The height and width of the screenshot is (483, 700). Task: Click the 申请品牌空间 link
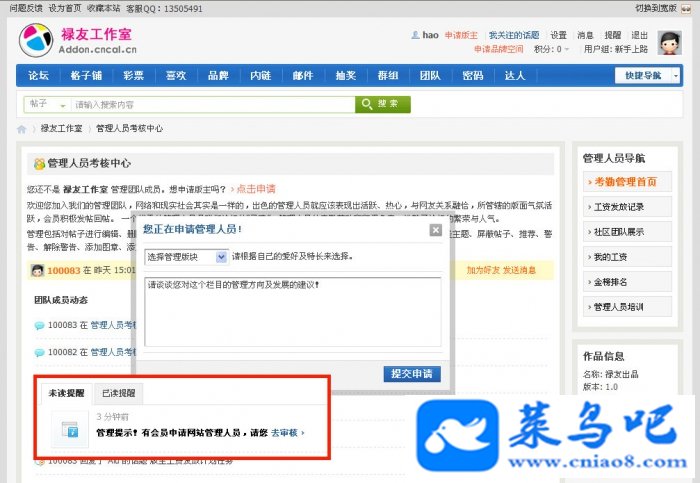tap(499, 49)
